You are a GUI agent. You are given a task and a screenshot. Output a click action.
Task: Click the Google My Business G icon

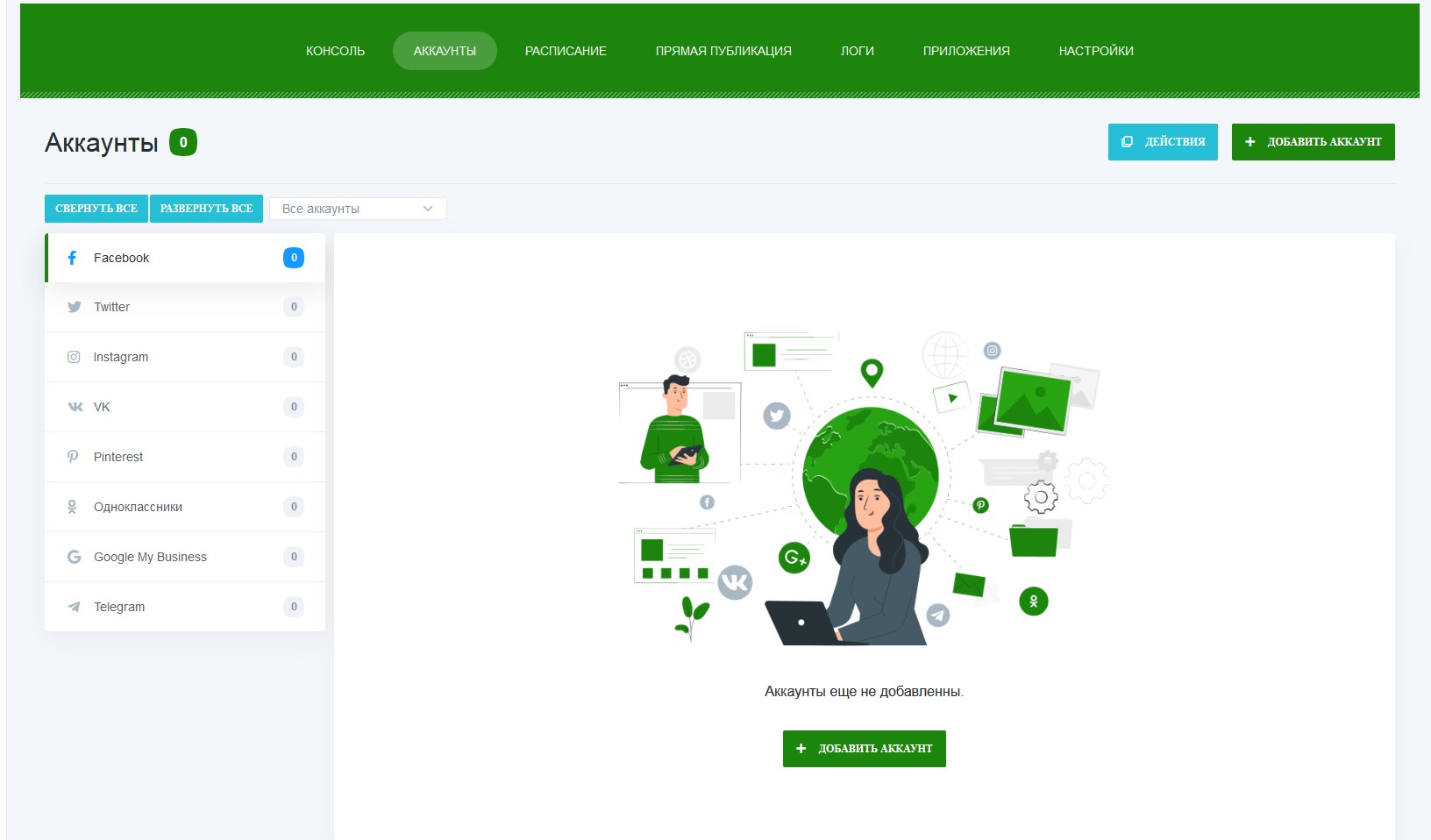coord(75,557)
